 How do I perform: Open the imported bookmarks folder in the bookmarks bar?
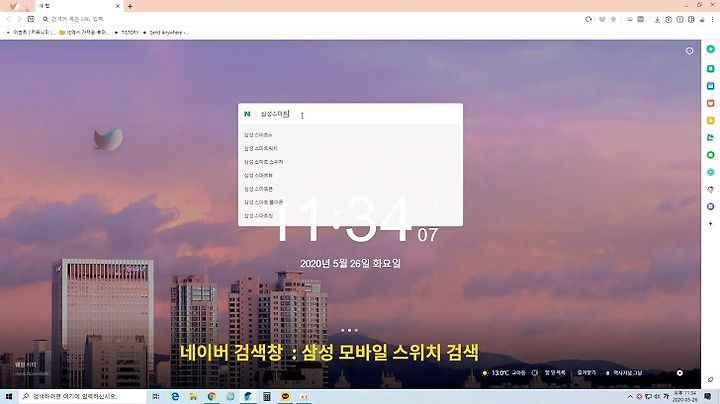click(84, 33)
